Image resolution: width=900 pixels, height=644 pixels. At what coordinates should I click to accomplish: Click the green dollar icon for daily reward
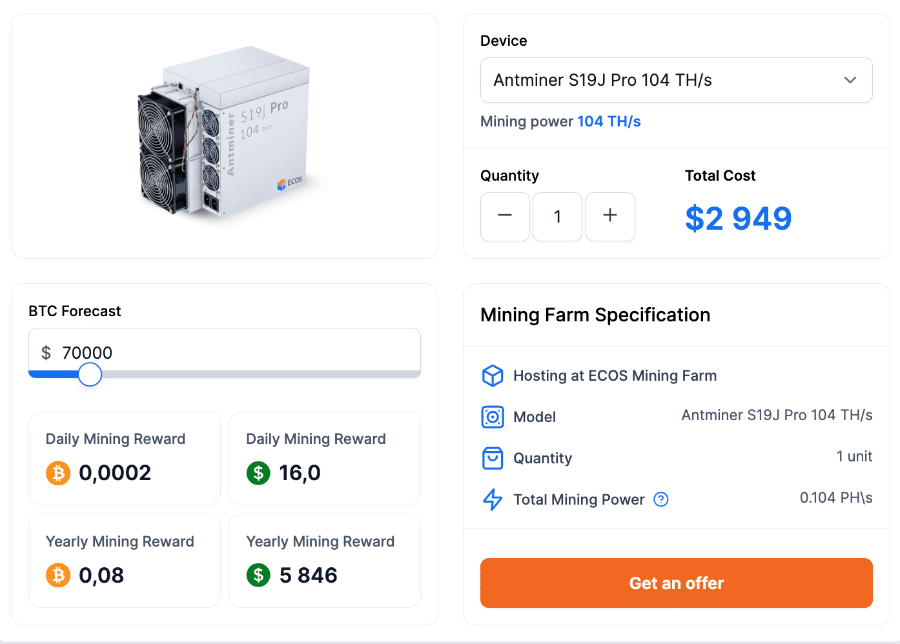pyautogui.click(x=259, y=473)
